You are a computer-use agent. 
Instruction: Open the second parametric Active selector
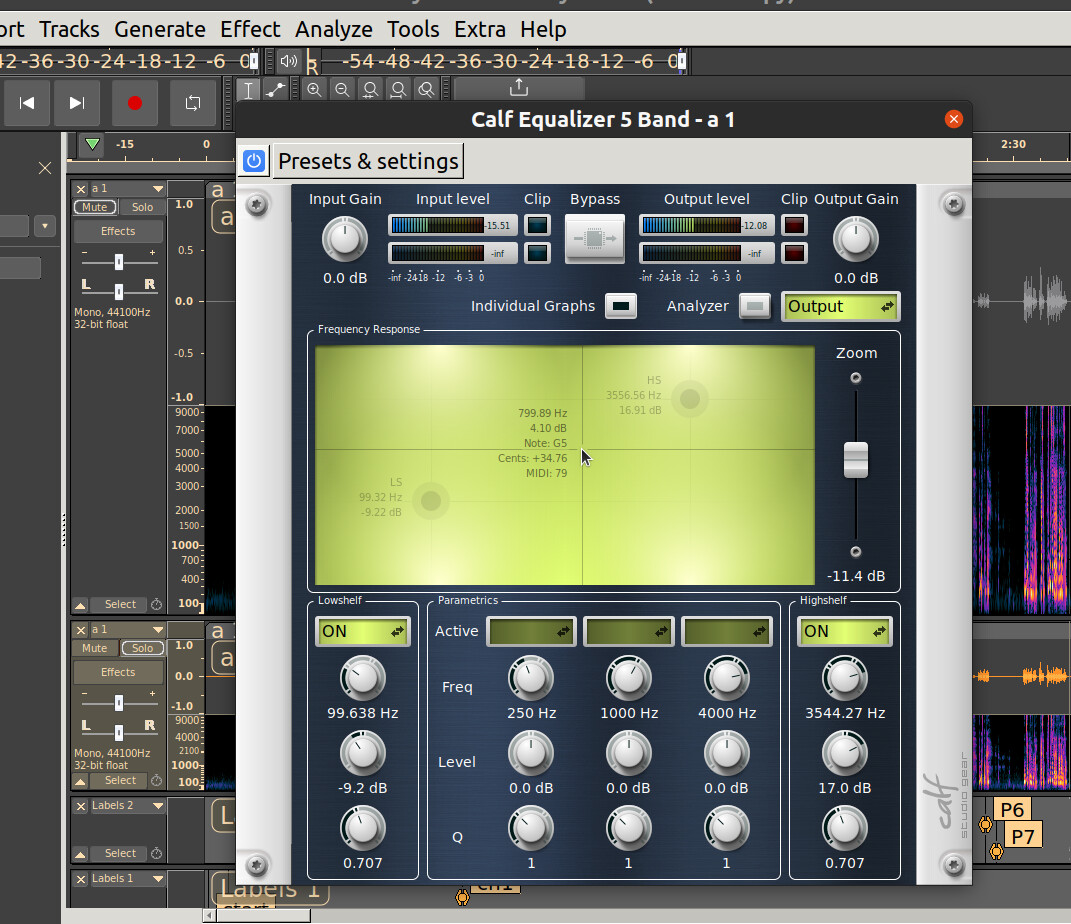(629, 632)
